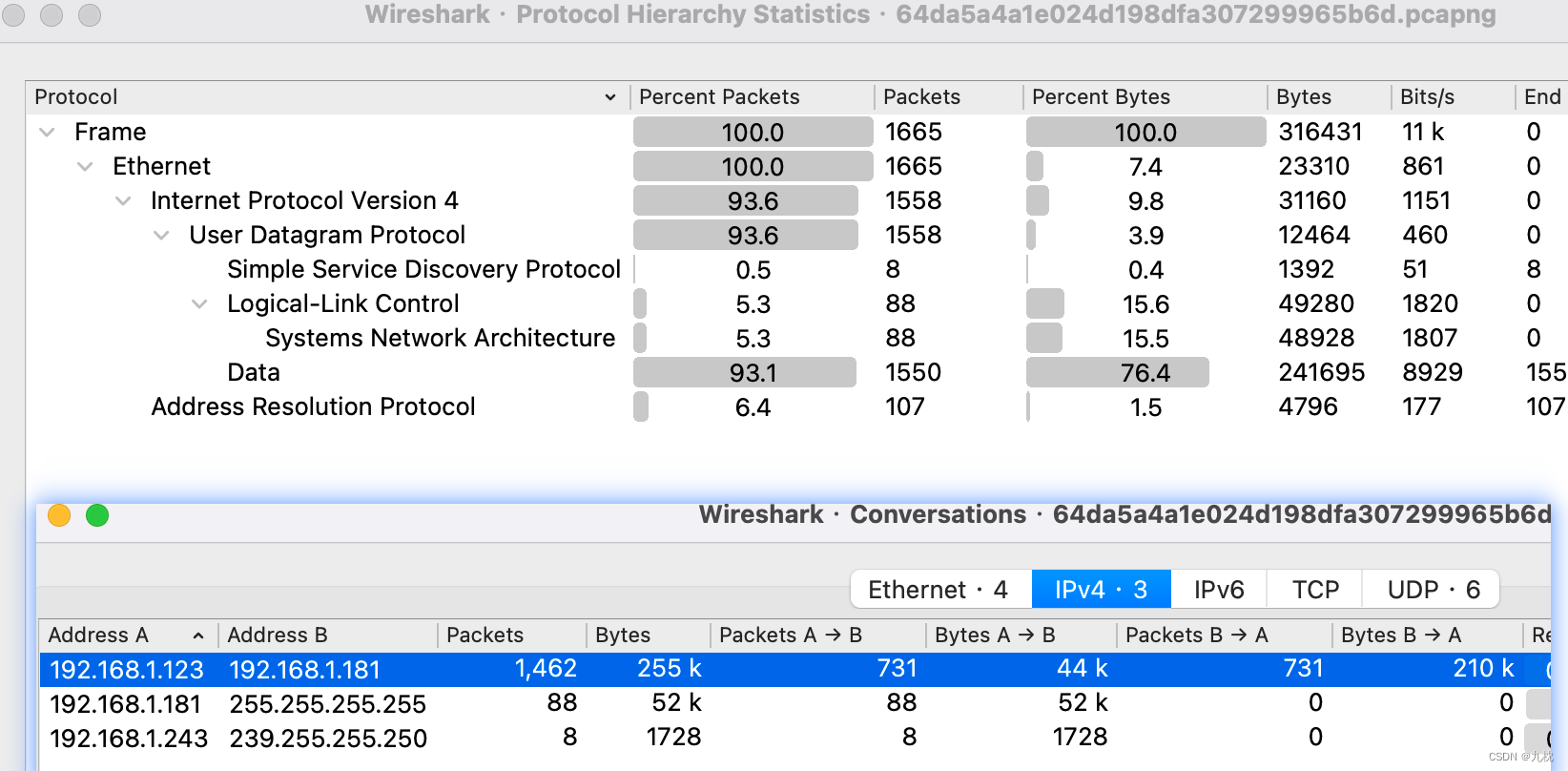
Task: Open the IPv6 conversations tab
Action: coord(1219,590)
